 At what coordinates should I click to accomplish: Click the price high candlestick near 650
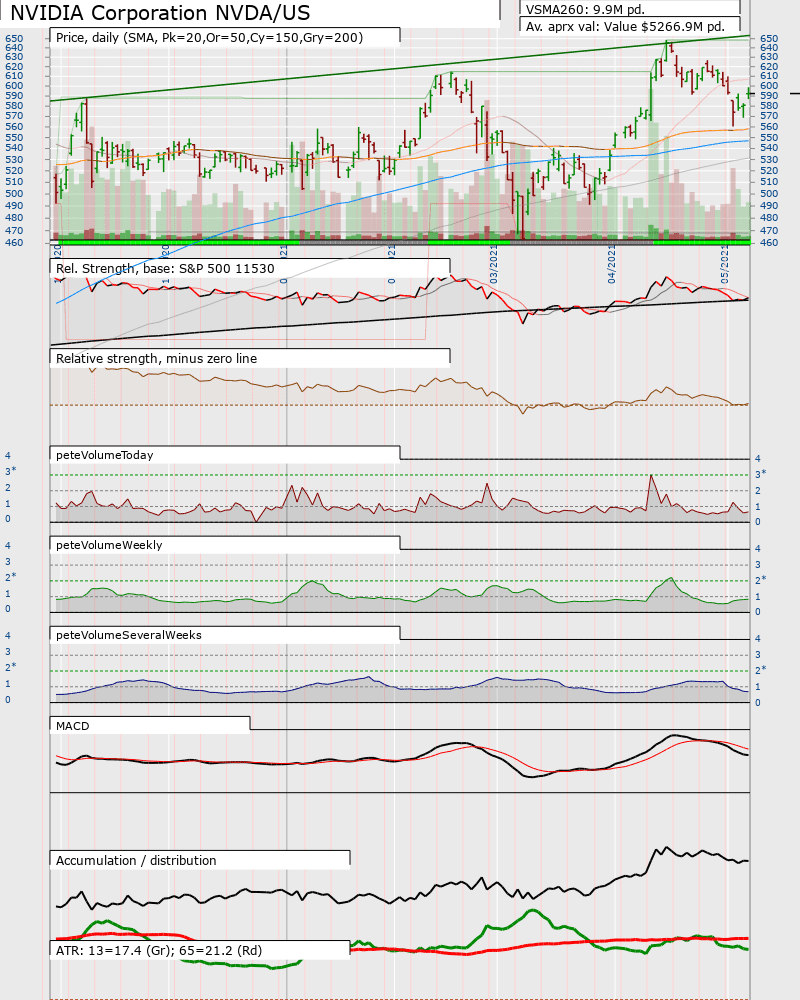coord(667,50)
